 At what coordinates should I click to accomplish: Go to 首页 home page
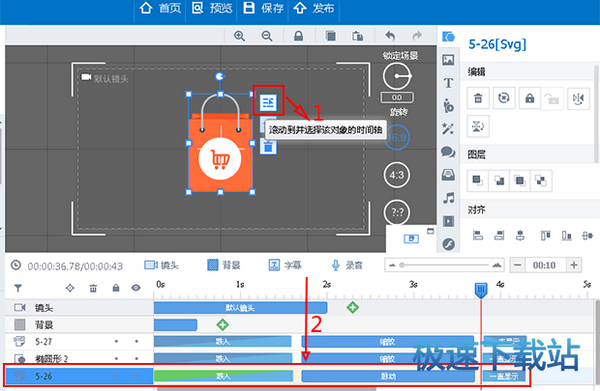160,8
